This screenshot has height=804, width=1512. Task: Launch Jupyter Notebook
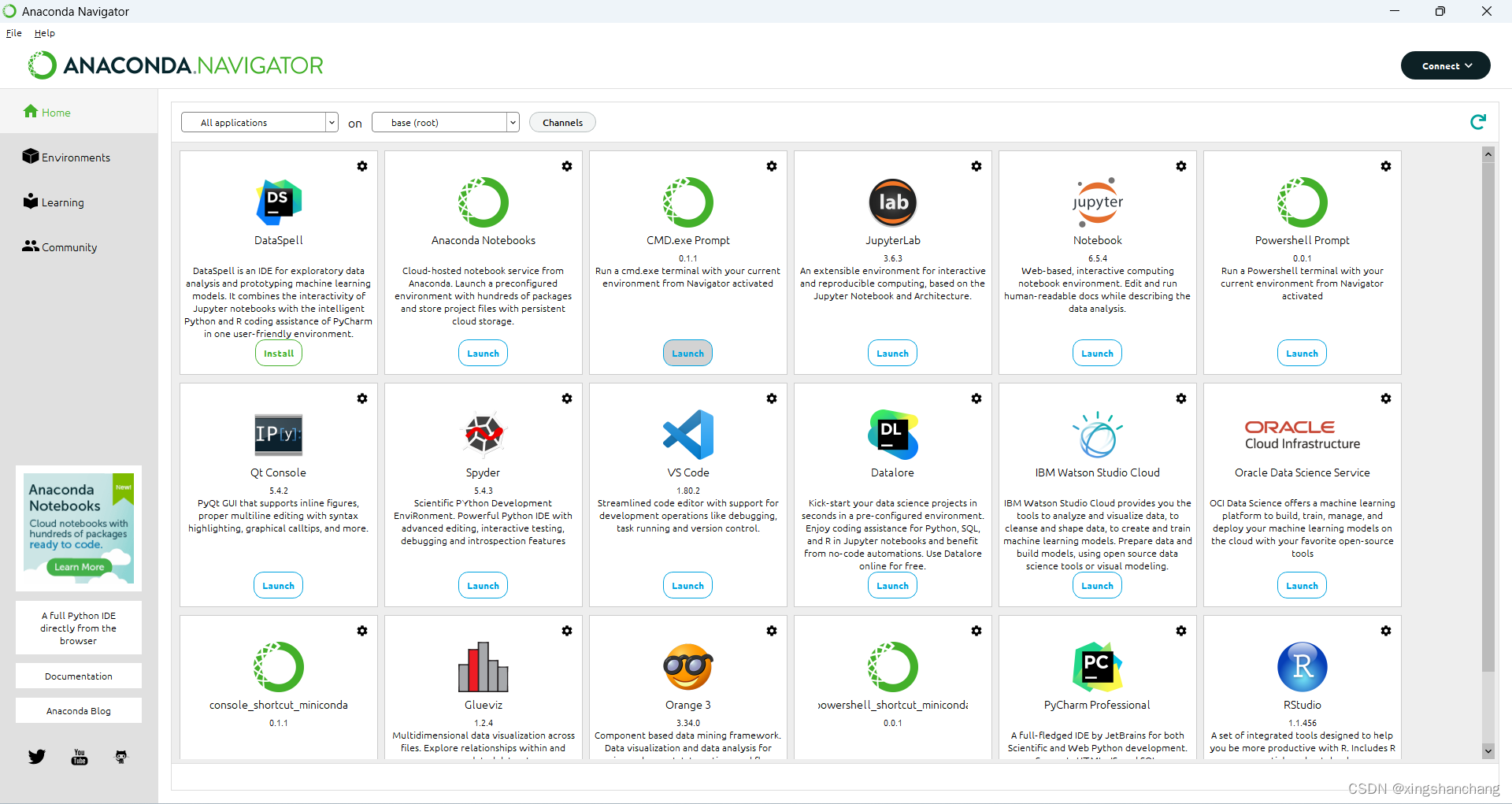coord(1098,354)
